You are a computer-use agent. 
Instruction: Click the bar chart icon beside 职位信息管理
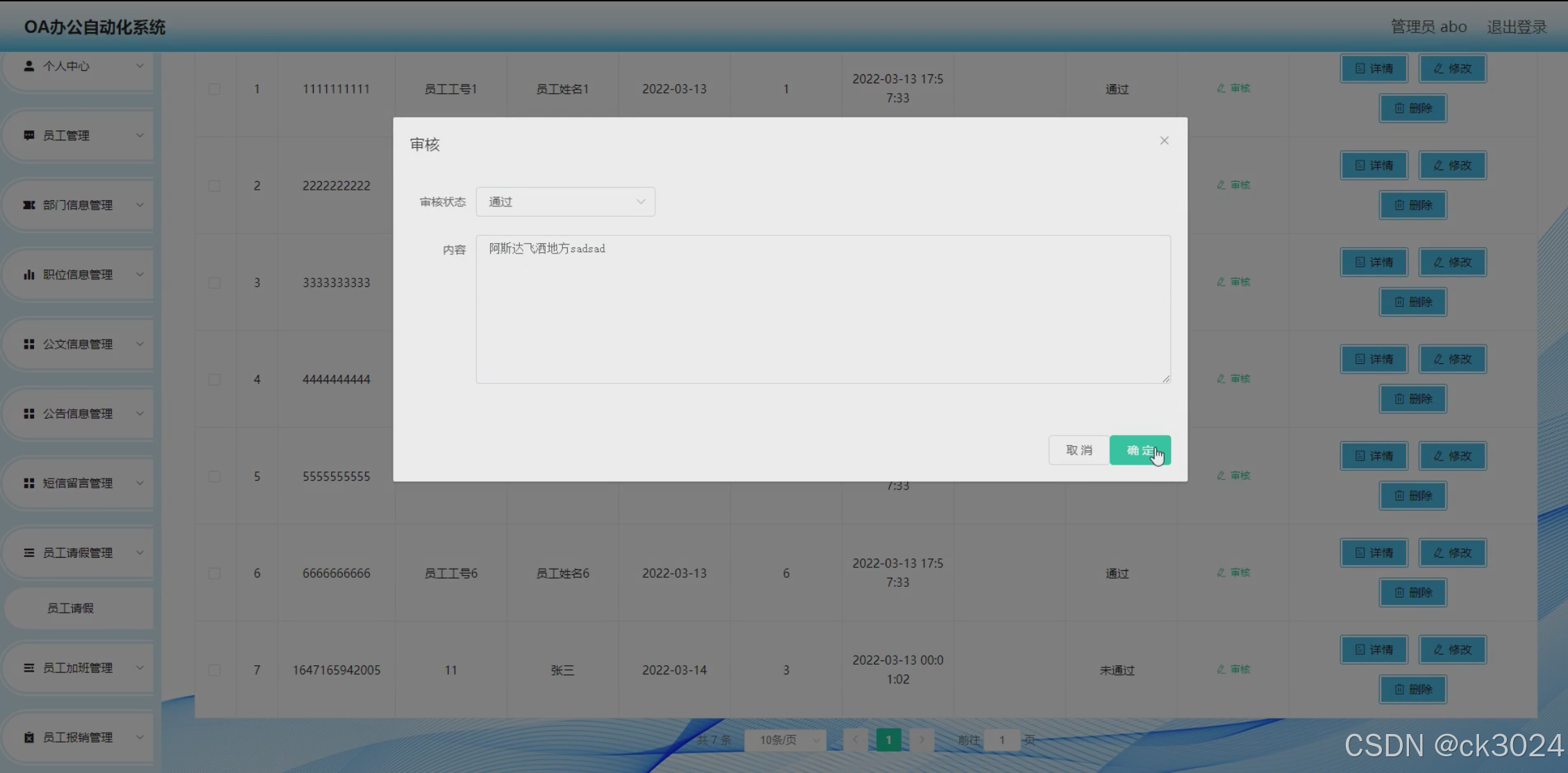point(28,274)
